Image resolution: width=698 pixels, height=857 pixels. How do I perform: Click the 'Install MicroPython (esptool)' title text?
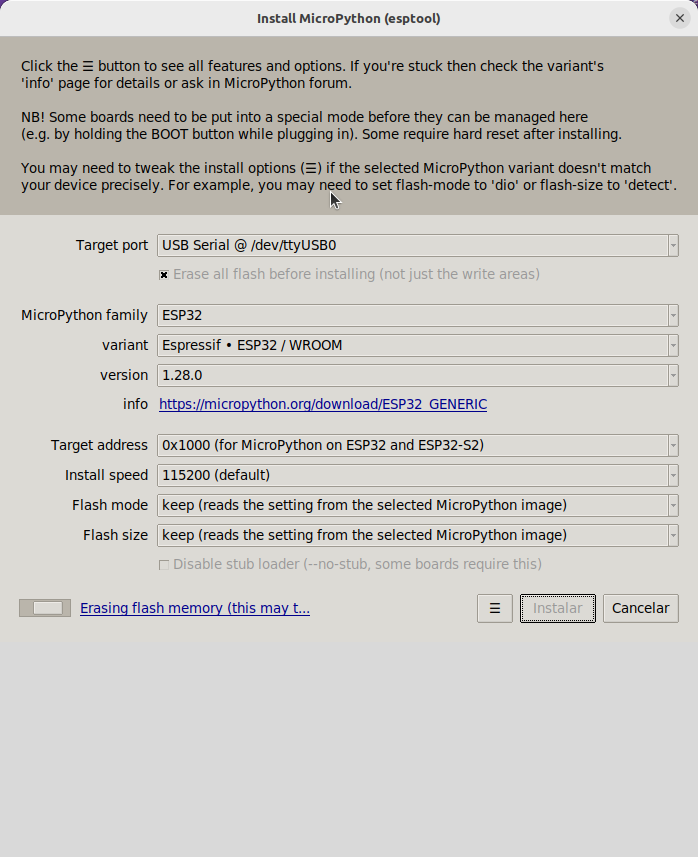click(349, 19)
